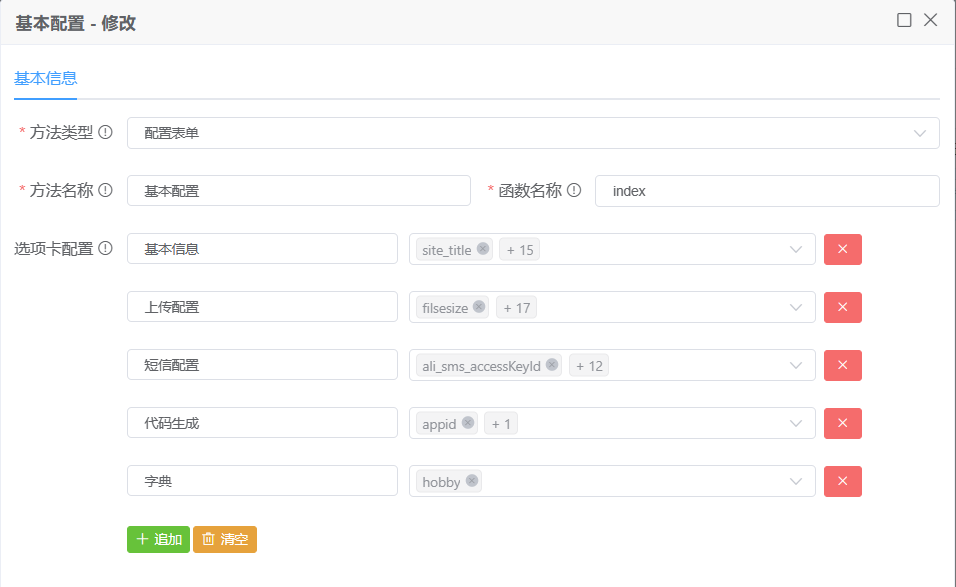The width and height of the screenshot is (956, 587).
Task: Click the 方法名称 input field
Action: tap(298, 191)
